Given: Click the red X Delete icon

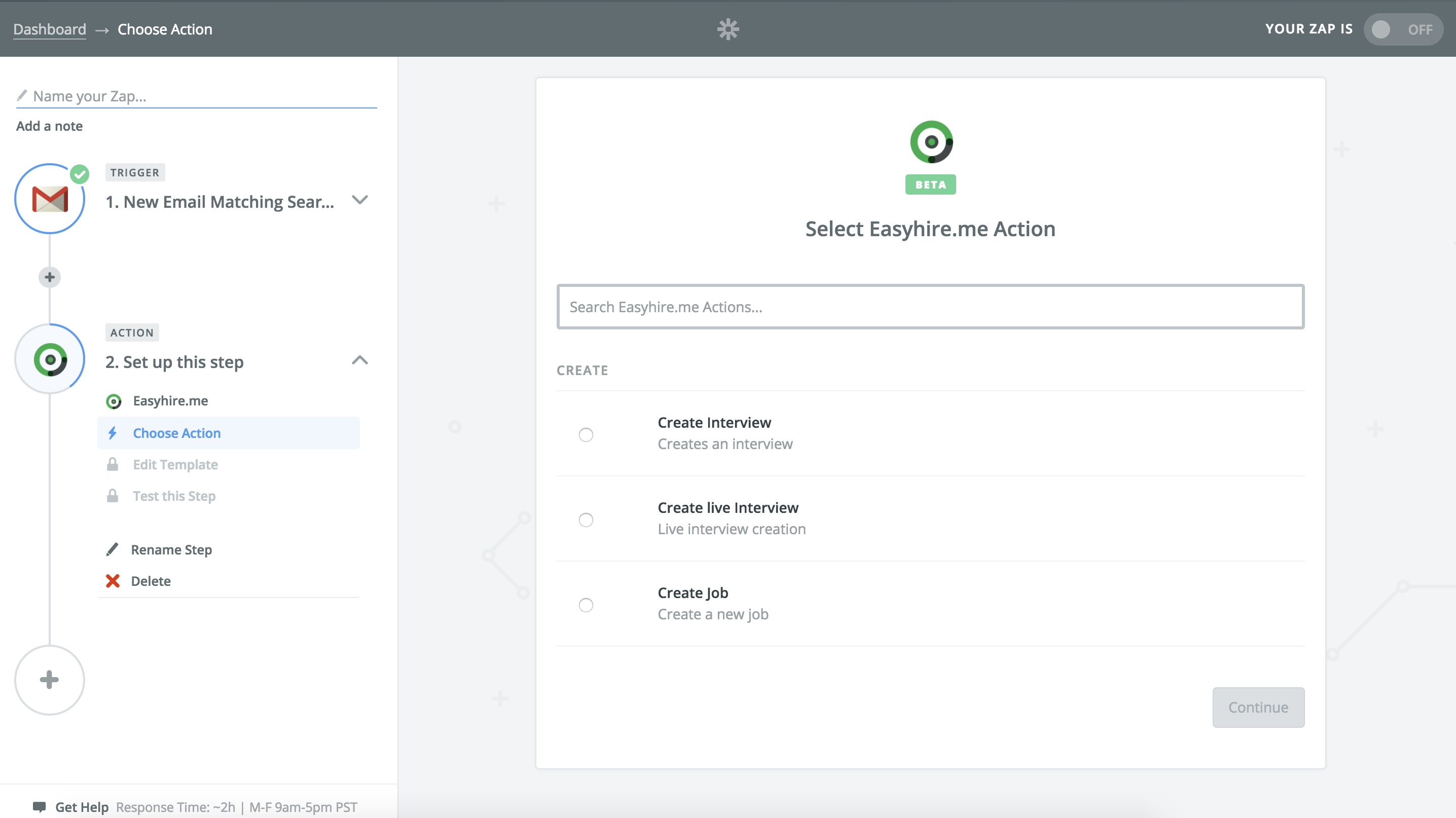Looking at the screenshot, I should click(x=113, y=581).
